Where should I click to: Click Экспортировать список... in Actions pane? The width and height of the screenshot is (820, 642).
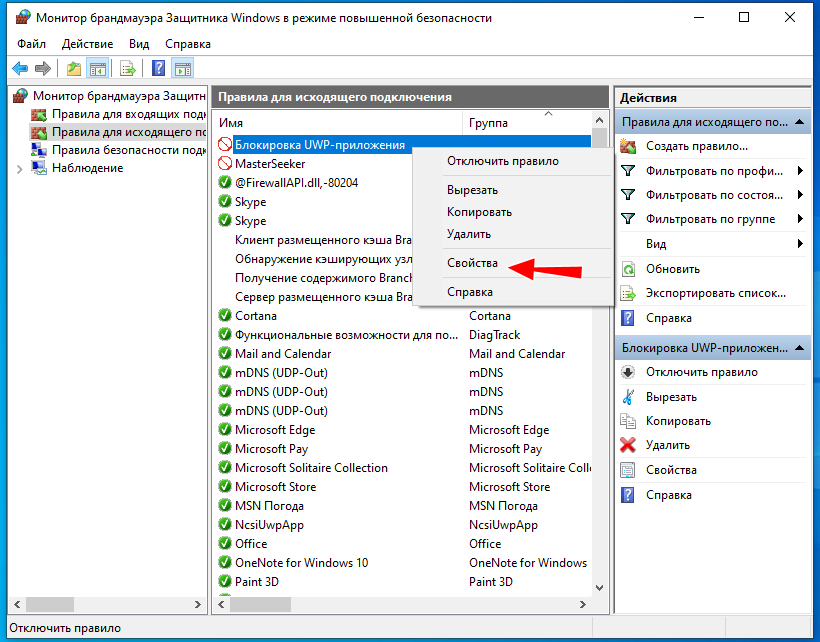tap(715, 293)
